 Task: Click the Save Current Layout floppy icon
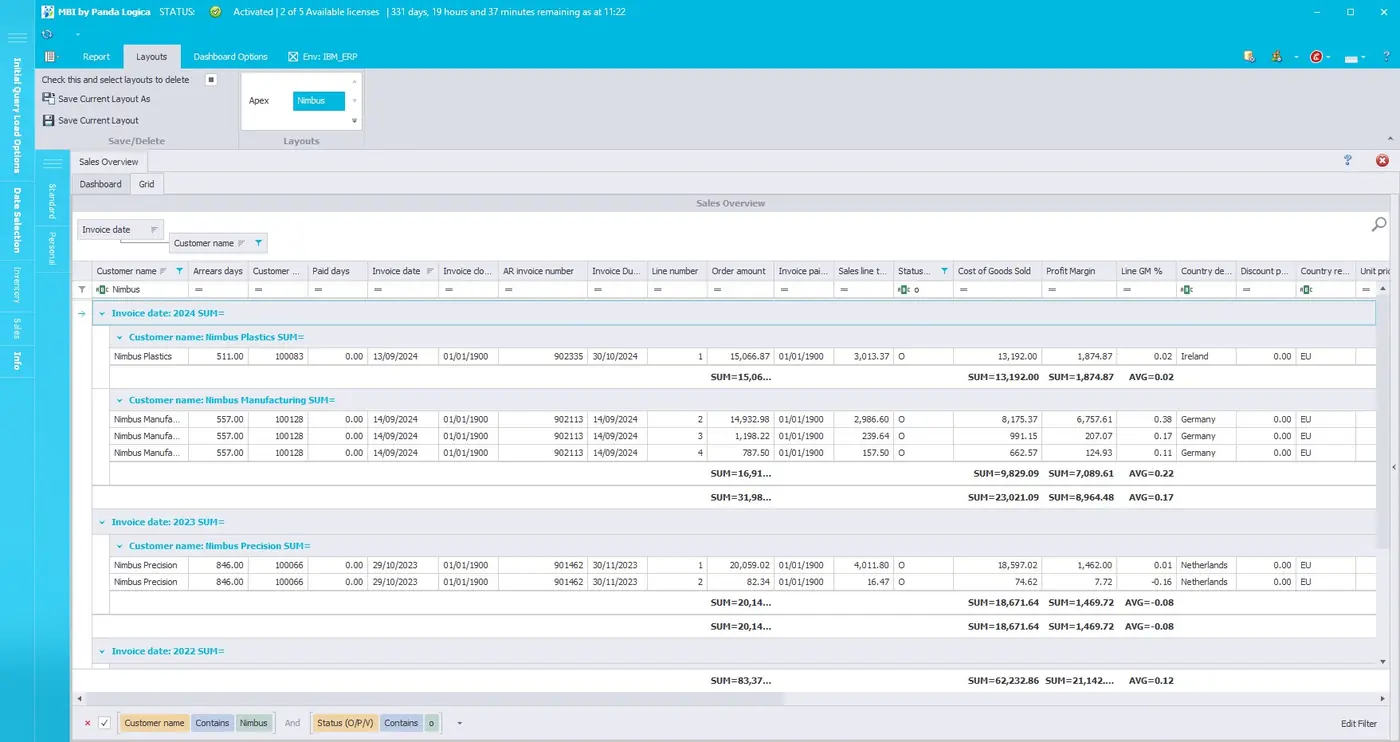tap(49, 120)
